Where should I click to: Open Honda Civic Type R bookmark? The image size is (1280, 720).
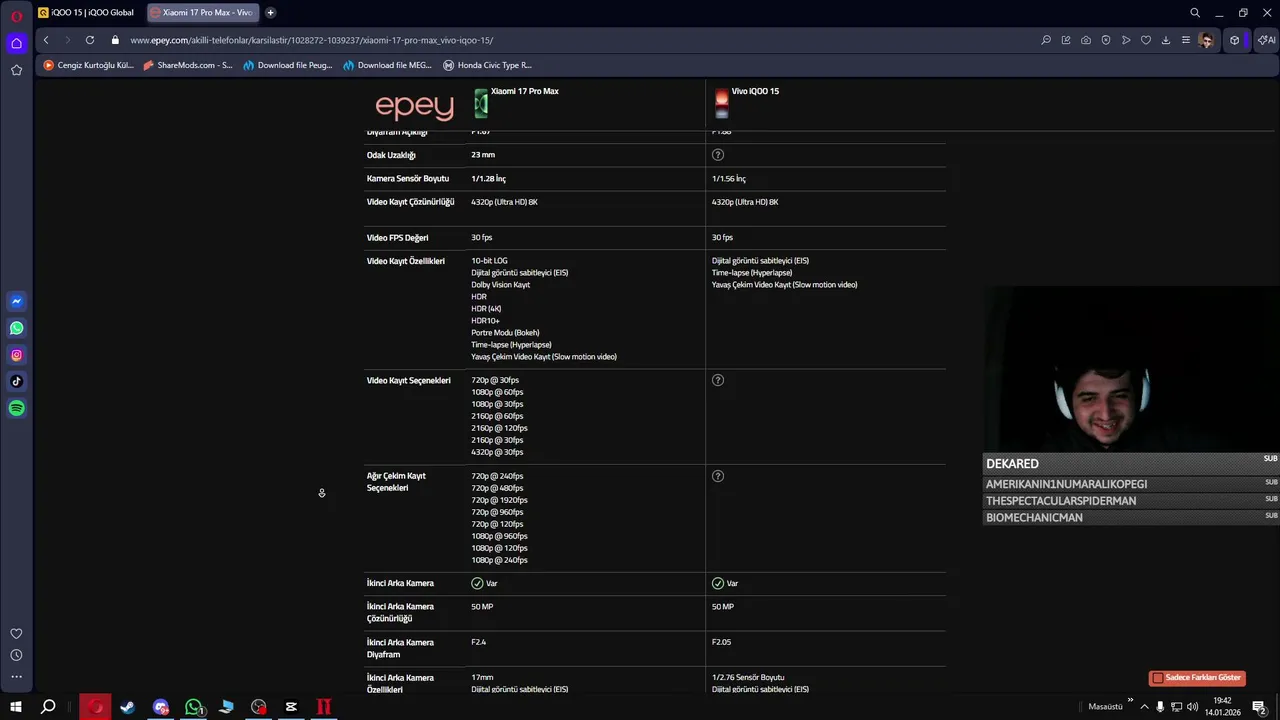click(488, 65)
